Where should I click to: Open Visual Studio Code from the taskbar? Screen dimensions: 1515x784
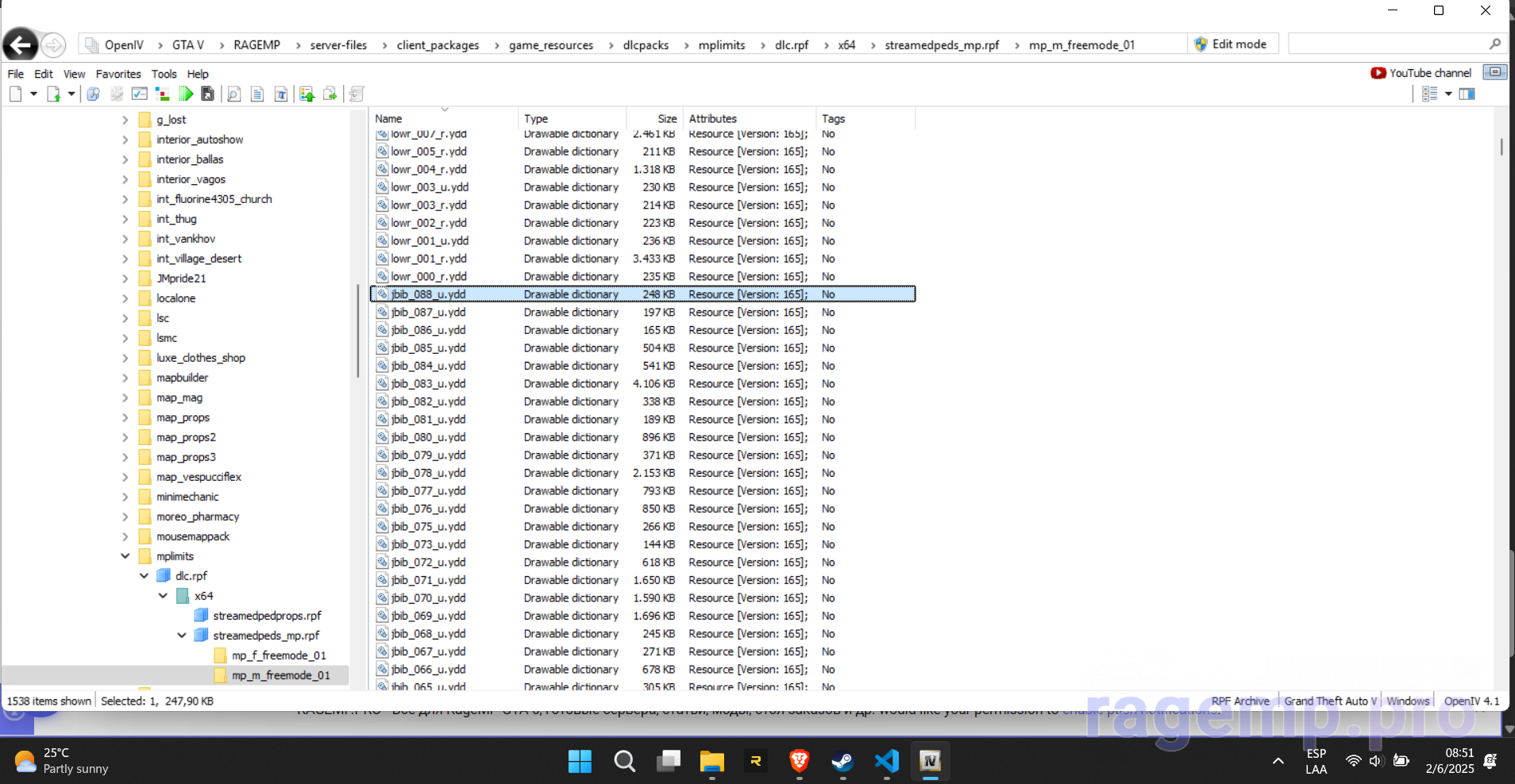886,762
